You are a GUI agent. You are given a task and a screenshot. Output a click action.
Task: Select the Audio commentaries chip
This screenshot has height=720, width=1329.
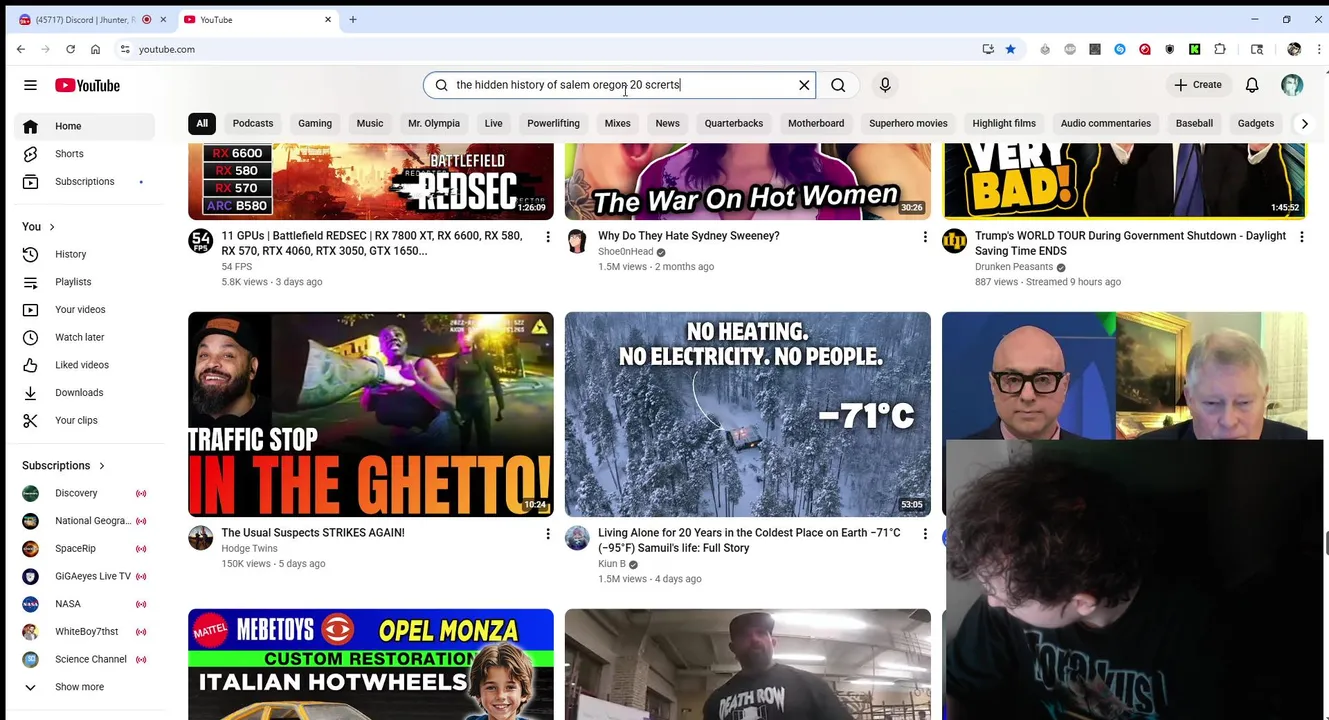1106,123
